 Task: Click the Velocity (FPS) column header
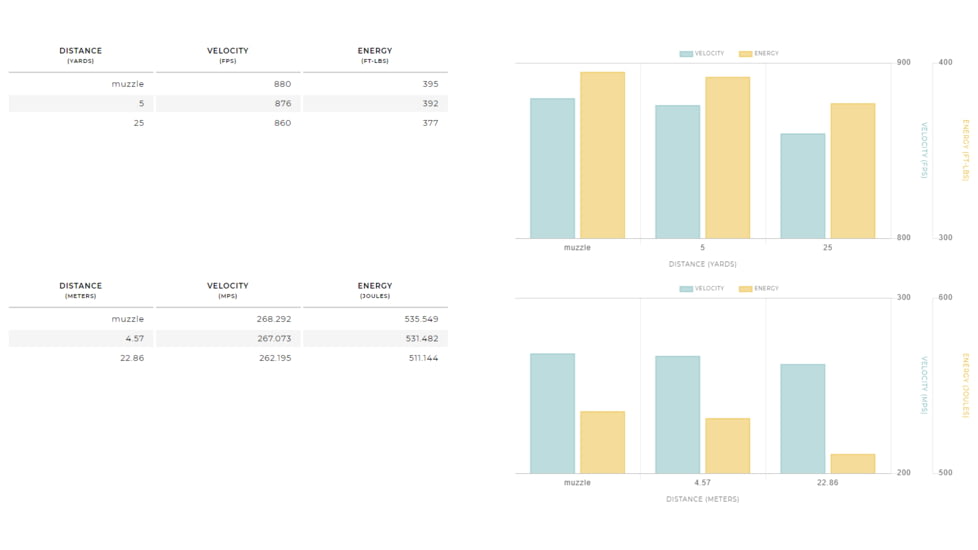[227, 55]
